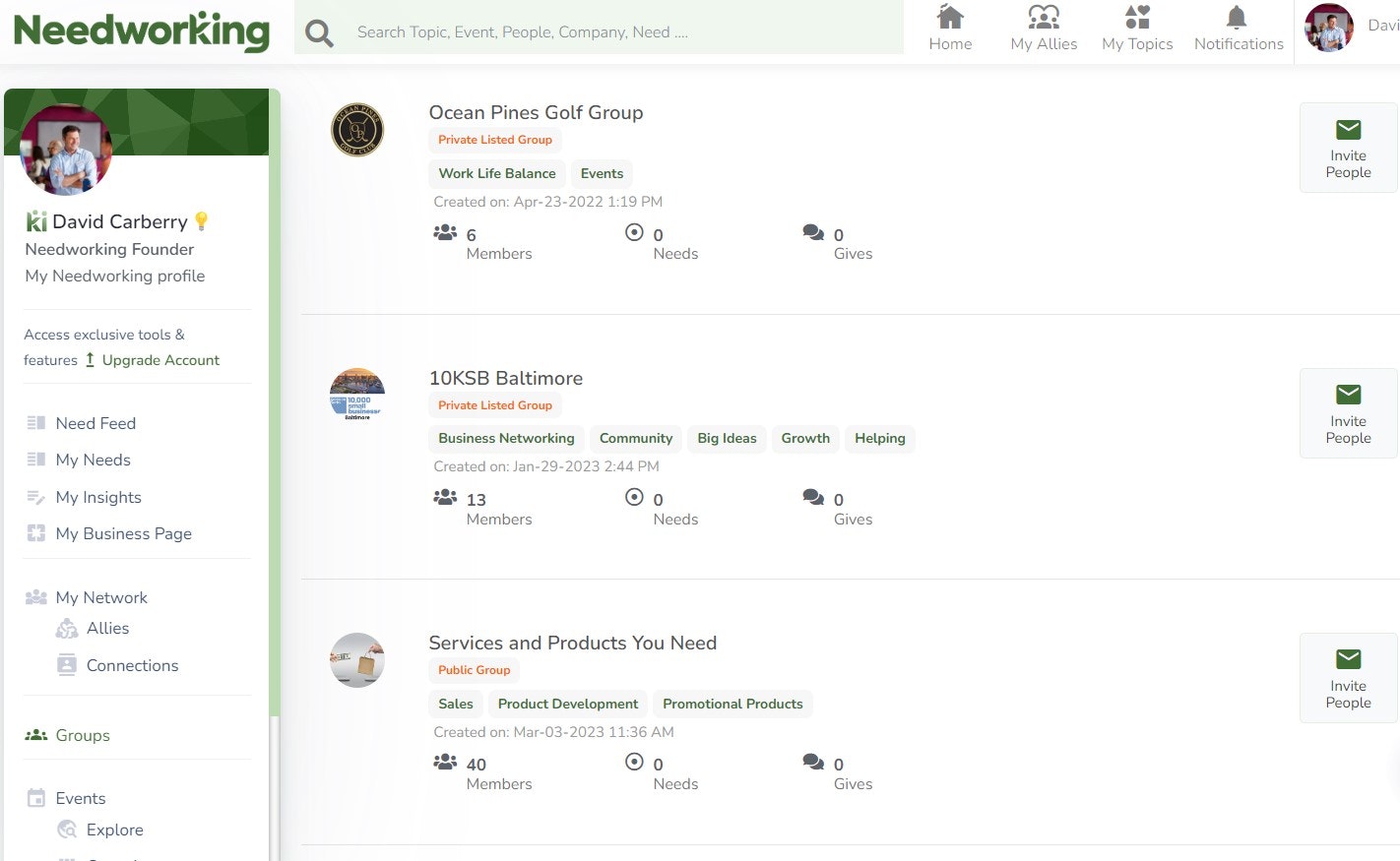Image resolution: width=1400 pixels, height=861 pixels.
Task: Click the Growth tag
Action: point(805,438)
